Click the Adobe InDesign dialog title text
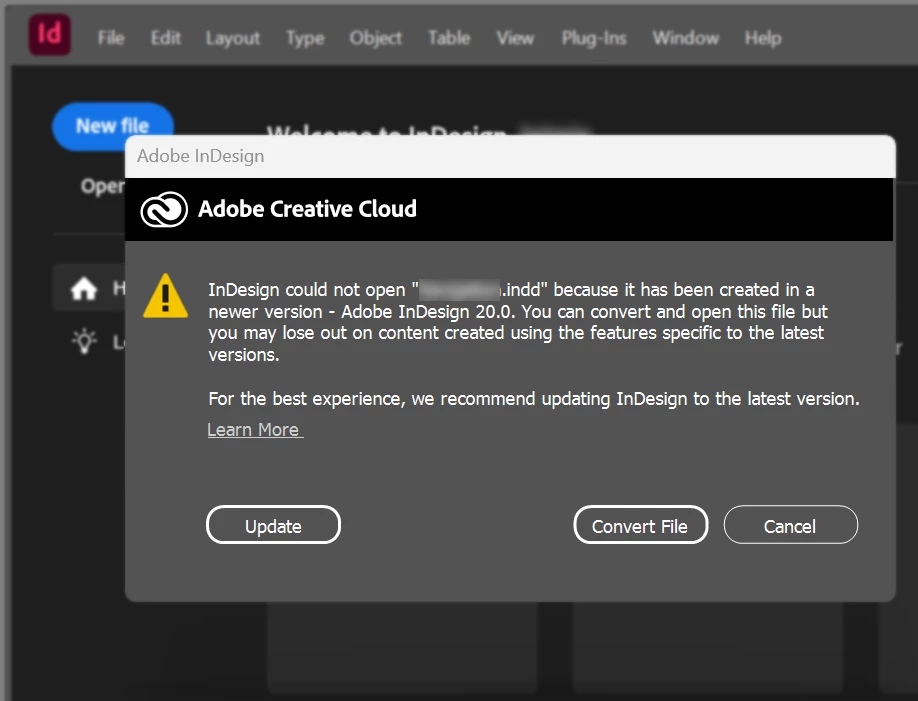The height and width of the screenshot is (701, 918). (x=200, y=156)
